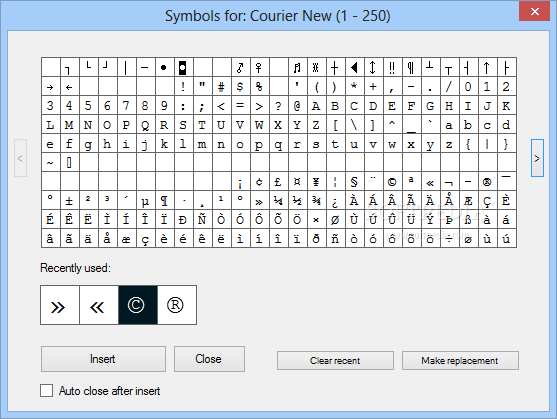Image resolution: width=557 pixels, height=419 pixels.
Task: Pick the backslash \ symbol
Action: pyautogui.click(x=354, y=125)
